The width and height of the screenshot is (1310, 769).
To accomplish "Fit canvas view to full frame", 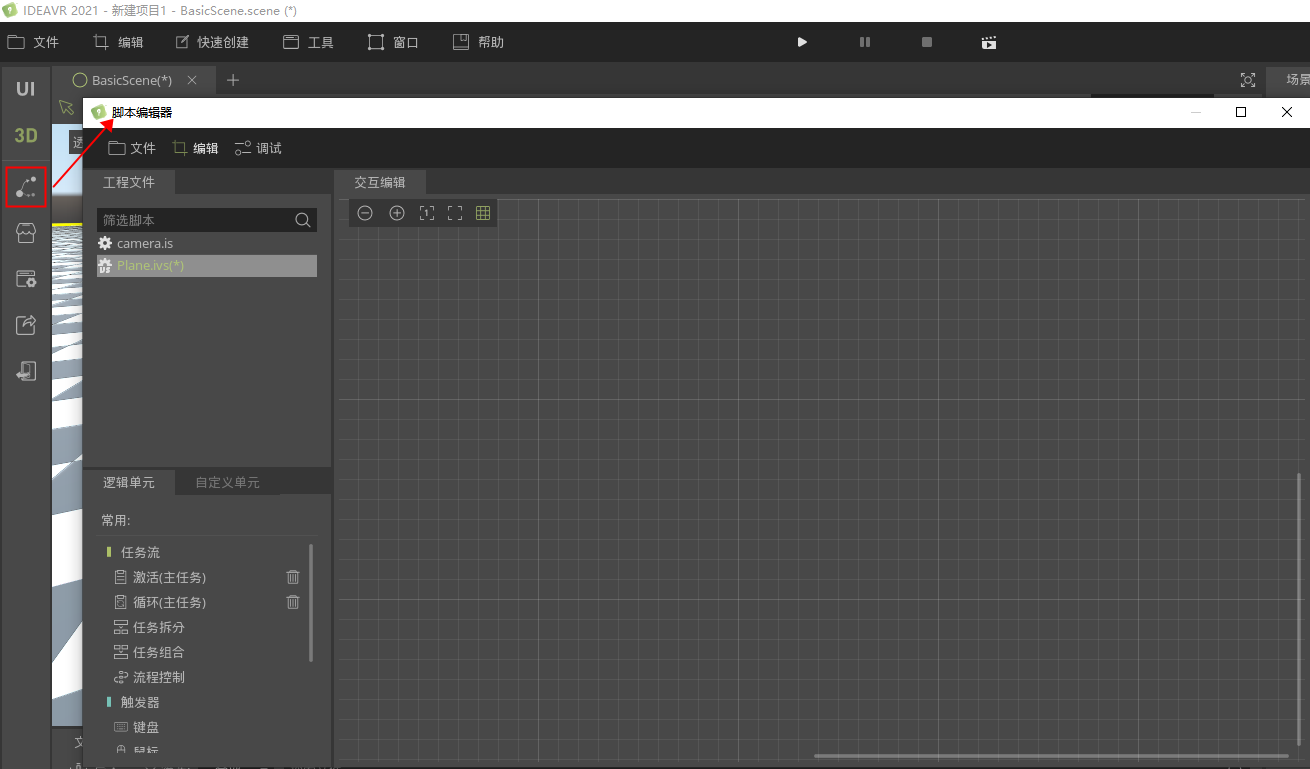I will 455,213.
